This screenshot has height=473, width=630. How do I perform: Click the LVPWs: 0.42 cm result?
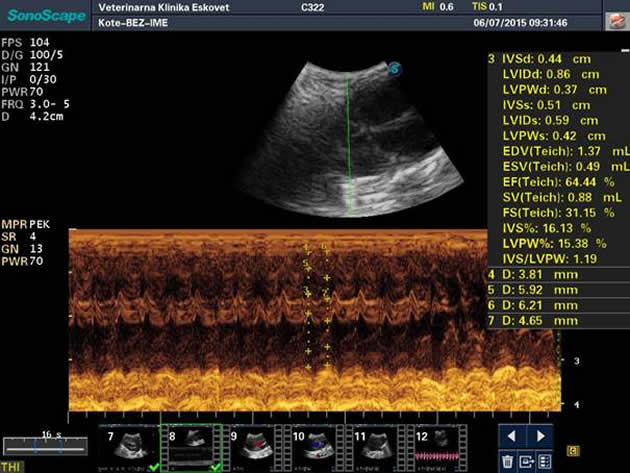554,136
